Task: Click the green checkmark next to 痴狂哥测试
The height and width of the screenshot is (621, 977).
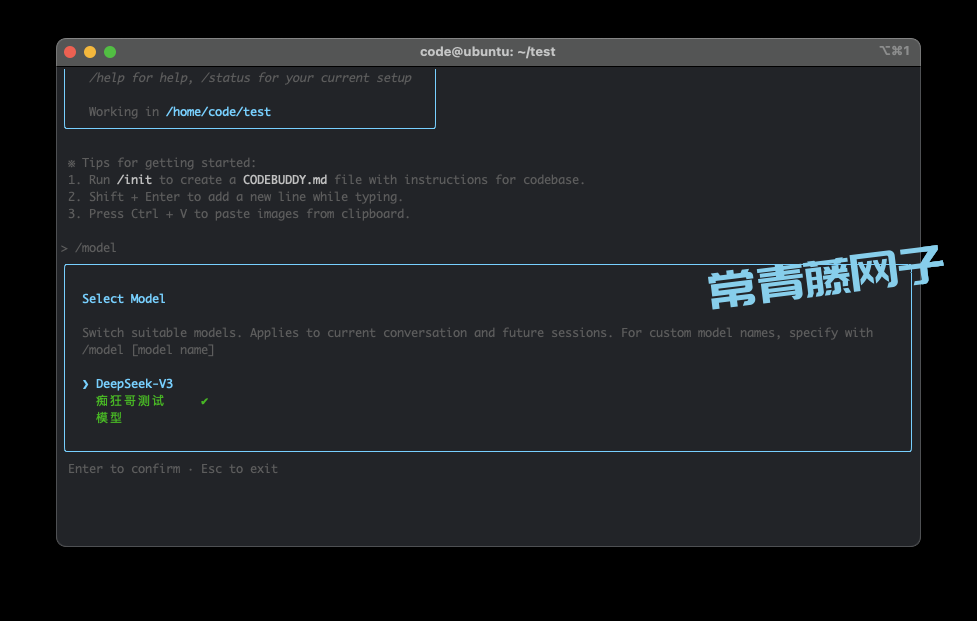Action: pyautogui.click(x=204, y=401)
